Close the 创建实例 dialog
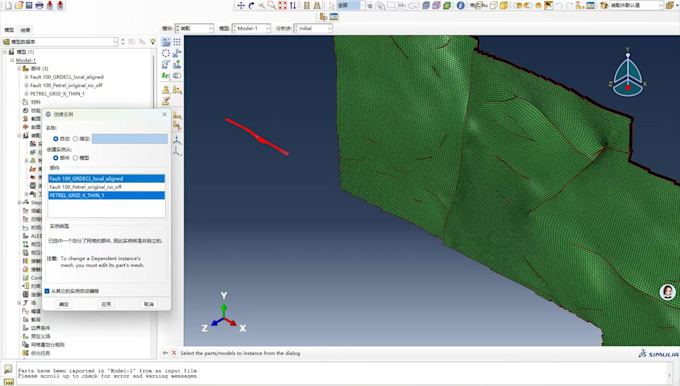This screenshot has width=680, height=386. coord(164,114)
